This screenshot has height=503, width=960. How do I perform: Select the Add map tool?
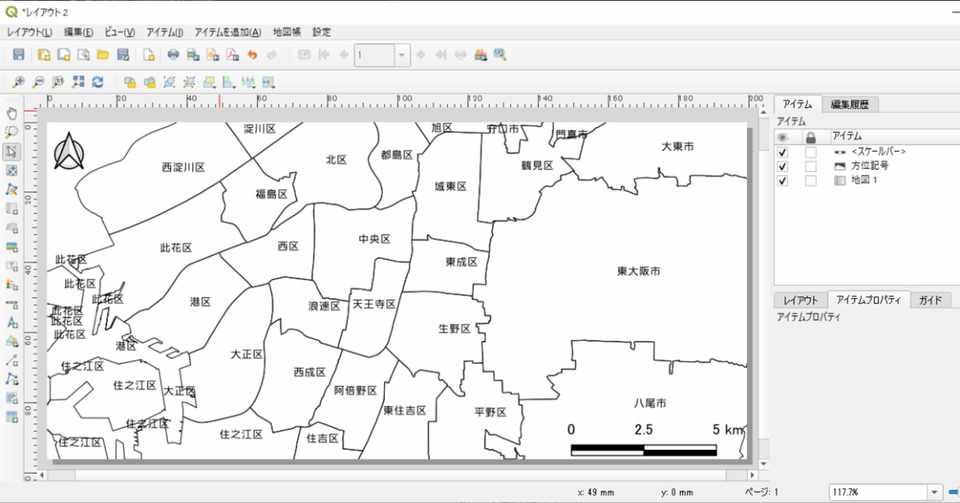point(12,209)
